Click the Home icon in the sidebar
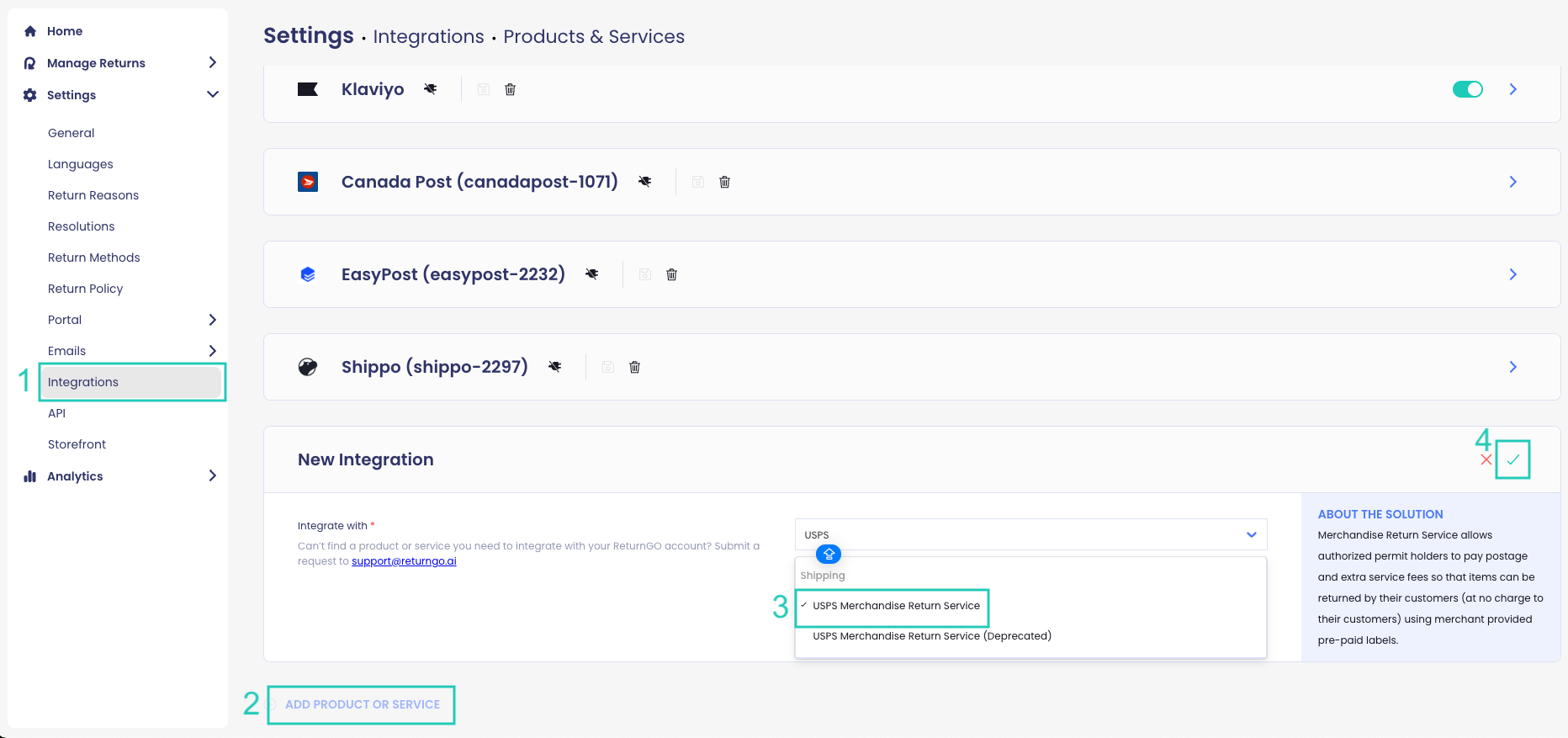 [30, 31]
